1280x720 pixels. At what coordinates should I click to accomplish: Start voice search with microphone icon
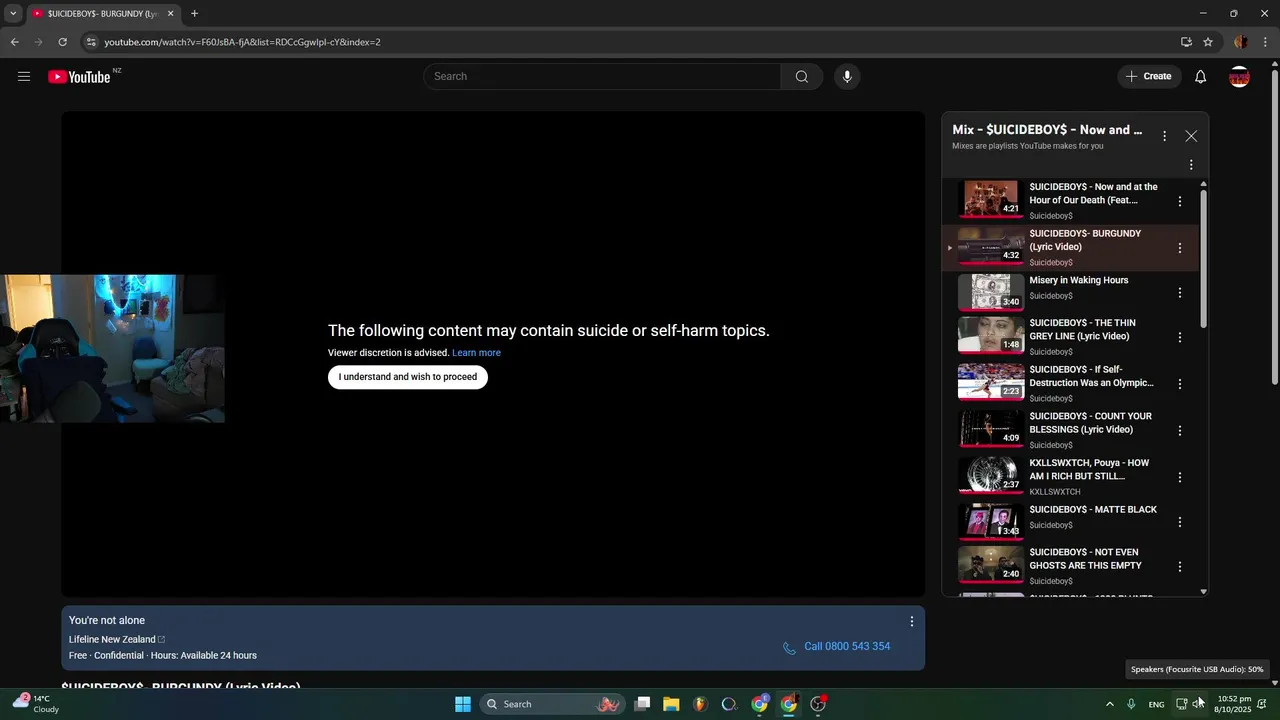pyautogui.click(x=847, y=77)
